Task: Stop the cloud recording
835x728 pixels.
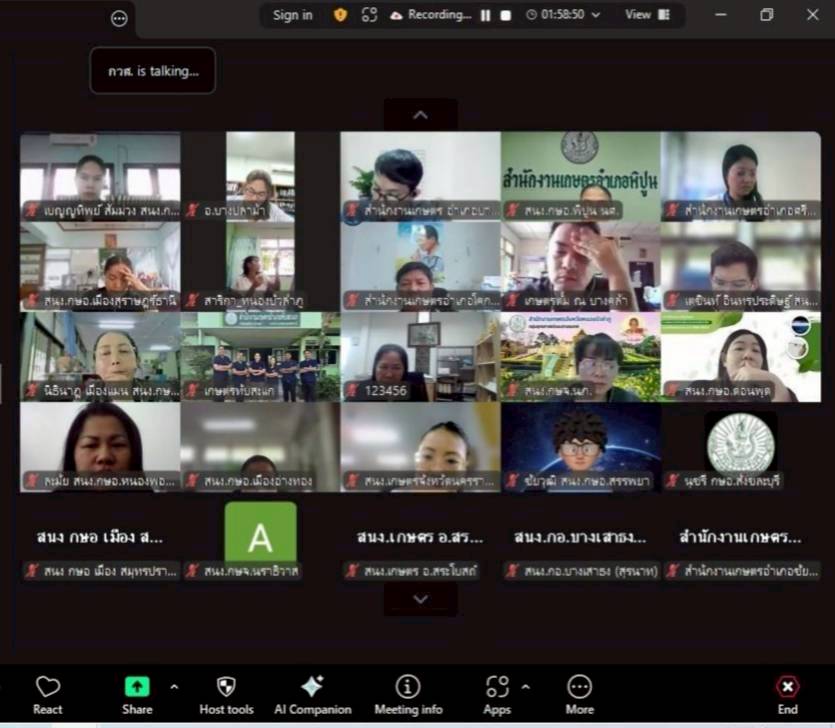Action: tap(506, 15)
